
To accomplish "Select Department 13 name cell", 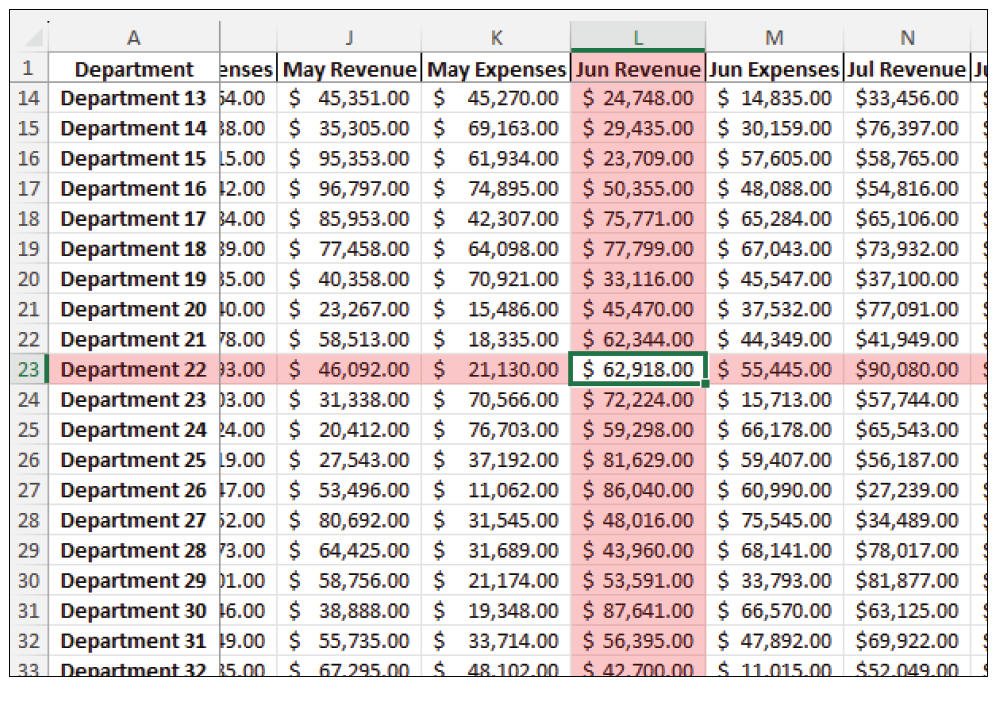I will point(133,98).
